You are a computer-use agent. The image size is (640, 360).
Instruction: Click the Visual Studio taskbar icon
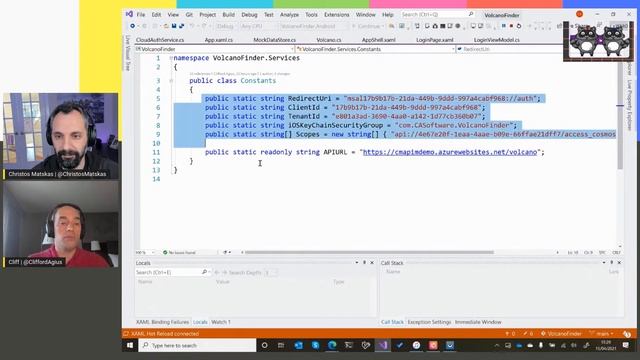[382, 345]
